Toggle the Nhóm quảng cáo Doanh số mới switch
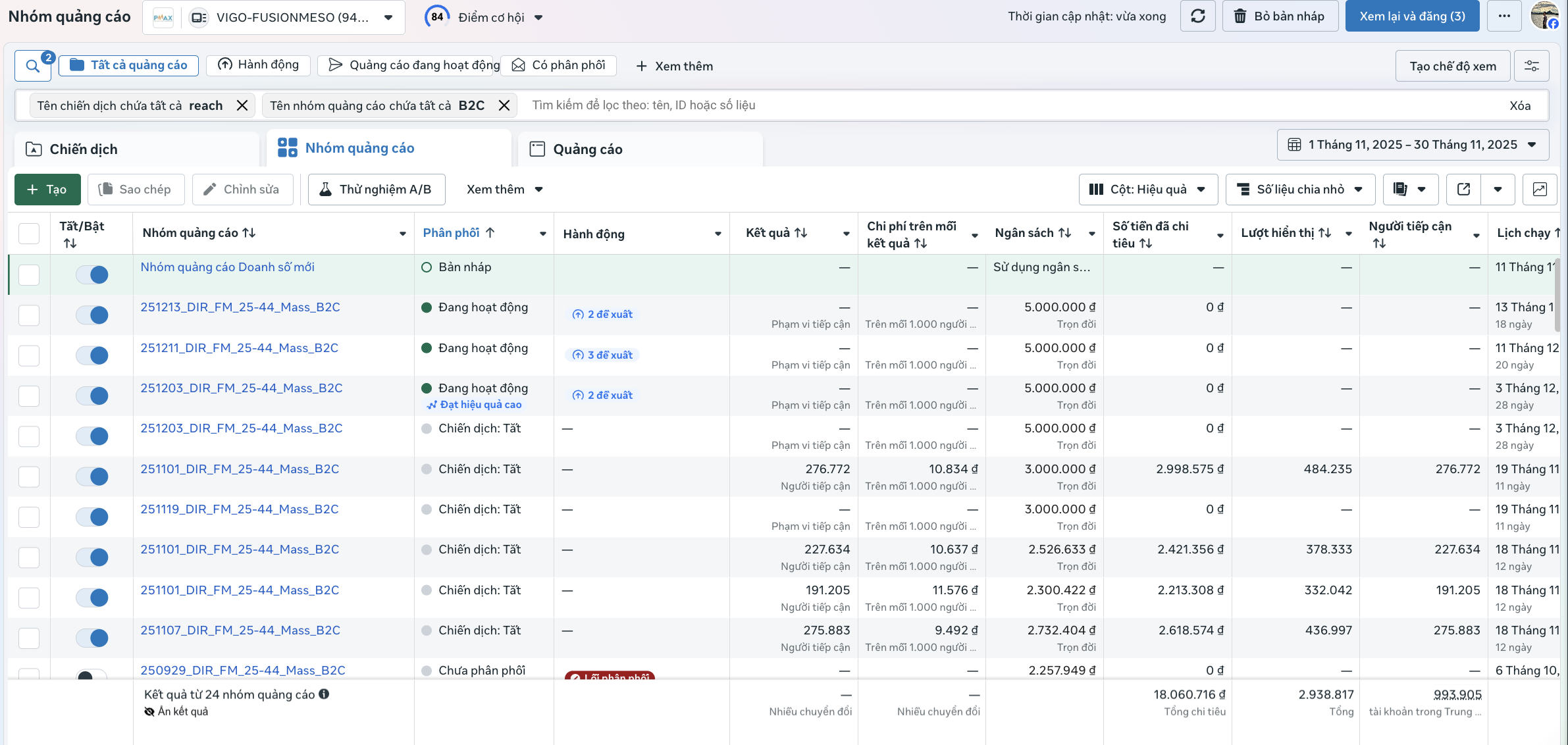This screenshot has height=745, width=1568. tap(92, 274)
